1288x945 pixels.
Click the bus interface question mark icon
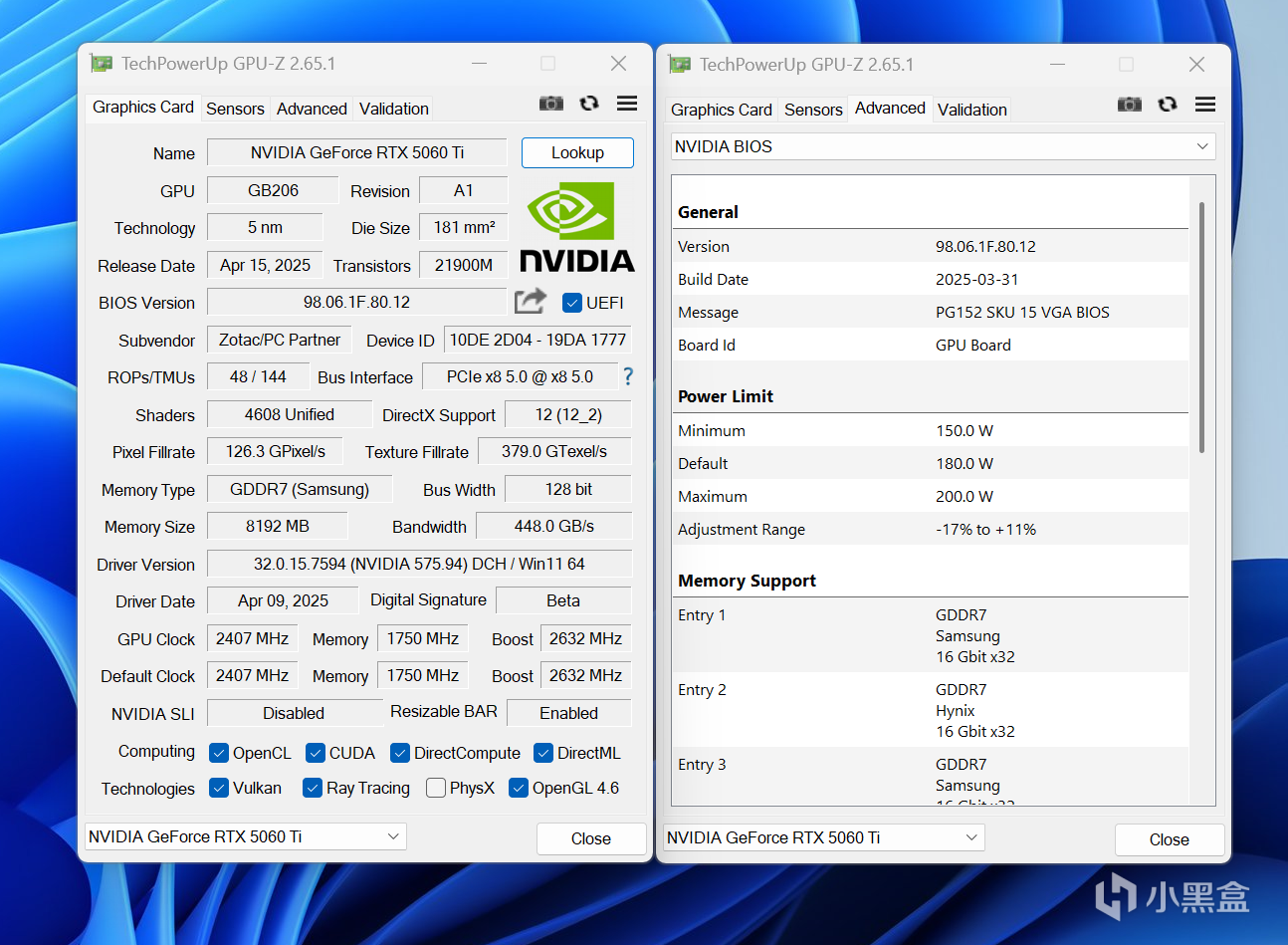point(628,376)
